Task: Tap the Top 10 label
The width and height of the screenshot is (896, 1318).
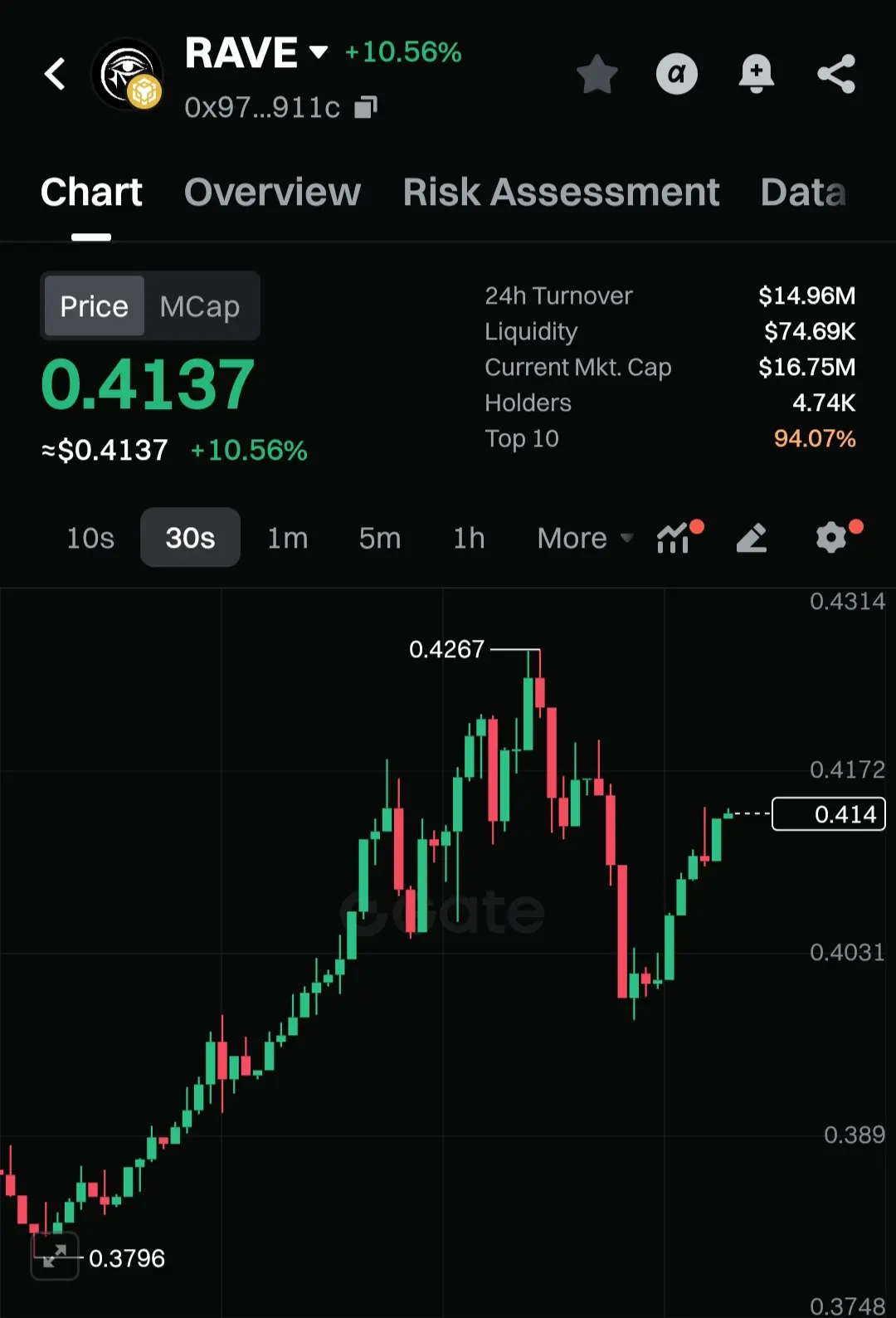Action: pyautogui.click(x=522, y=438)
